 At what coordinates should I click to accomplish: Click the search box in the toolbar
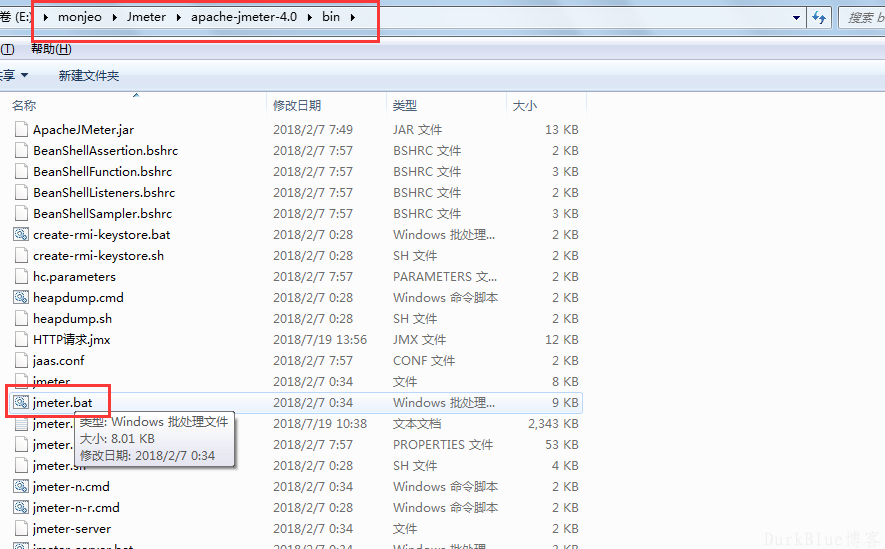(x=862, y=17)
